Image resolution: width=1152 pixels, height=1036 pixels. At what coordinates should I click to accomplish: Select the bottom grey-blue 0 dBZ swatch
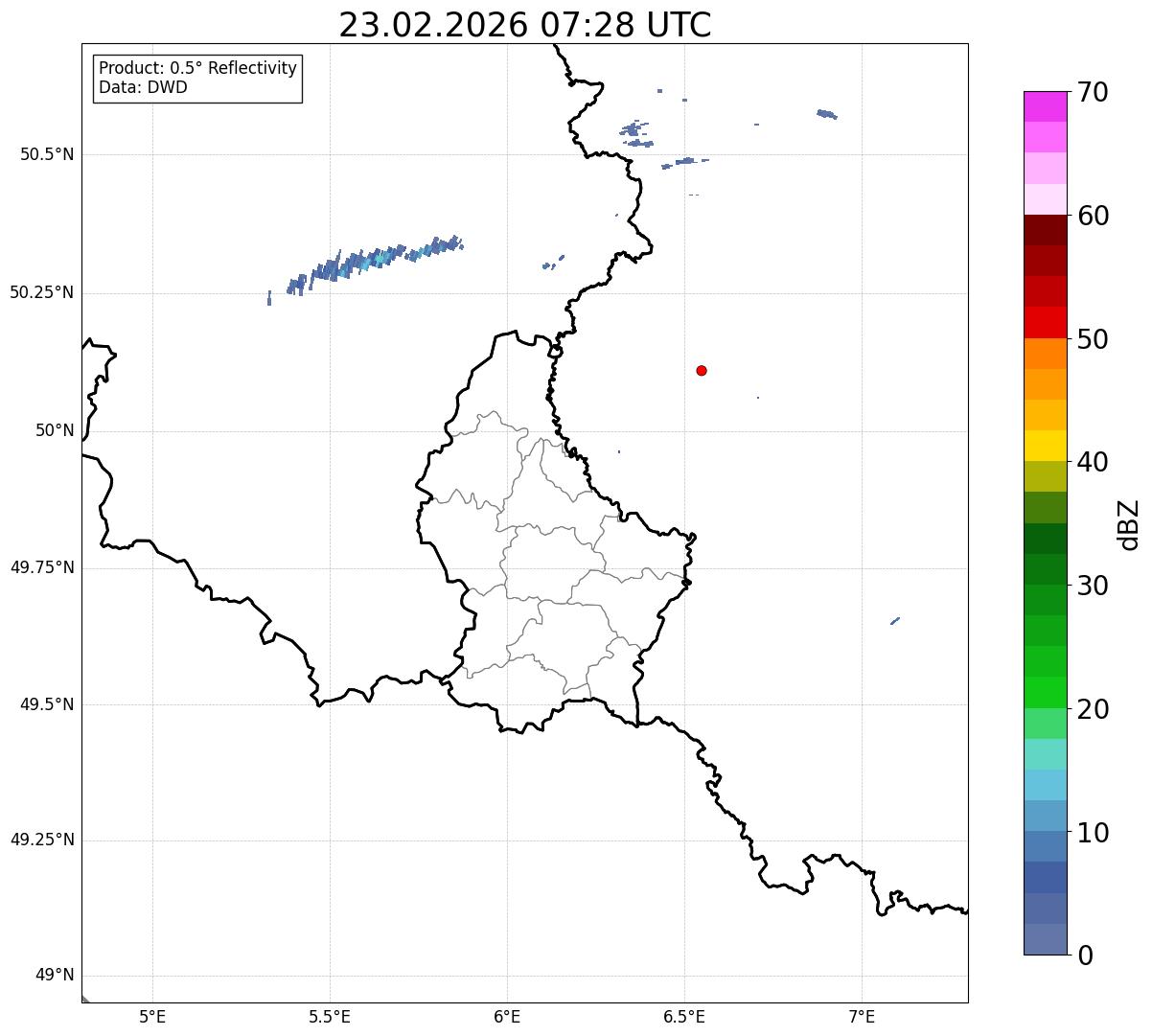(1045, 939)
